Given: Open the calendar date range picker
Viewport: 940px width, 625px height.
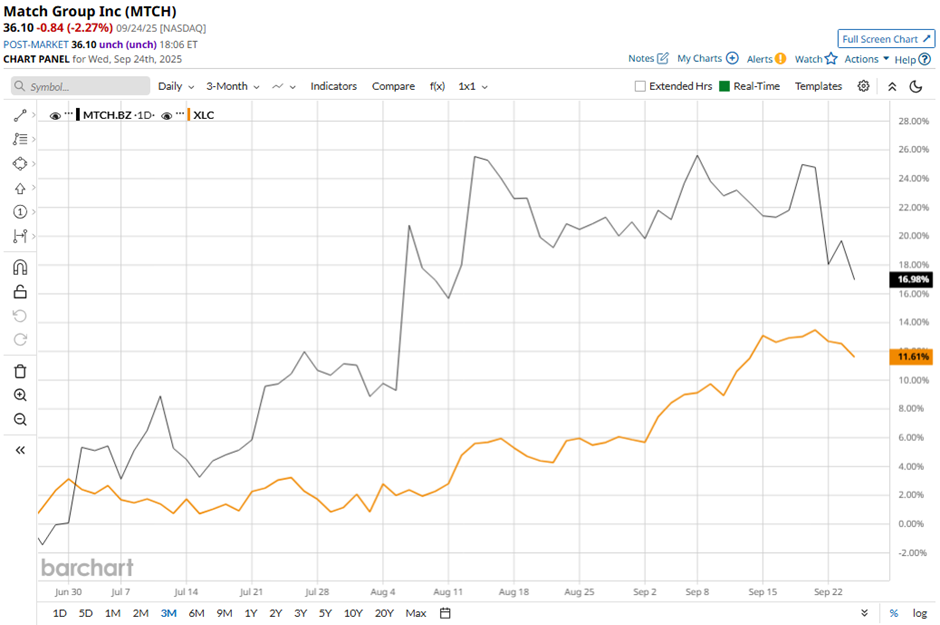Looking at the screenshot, I should (445, 613).
